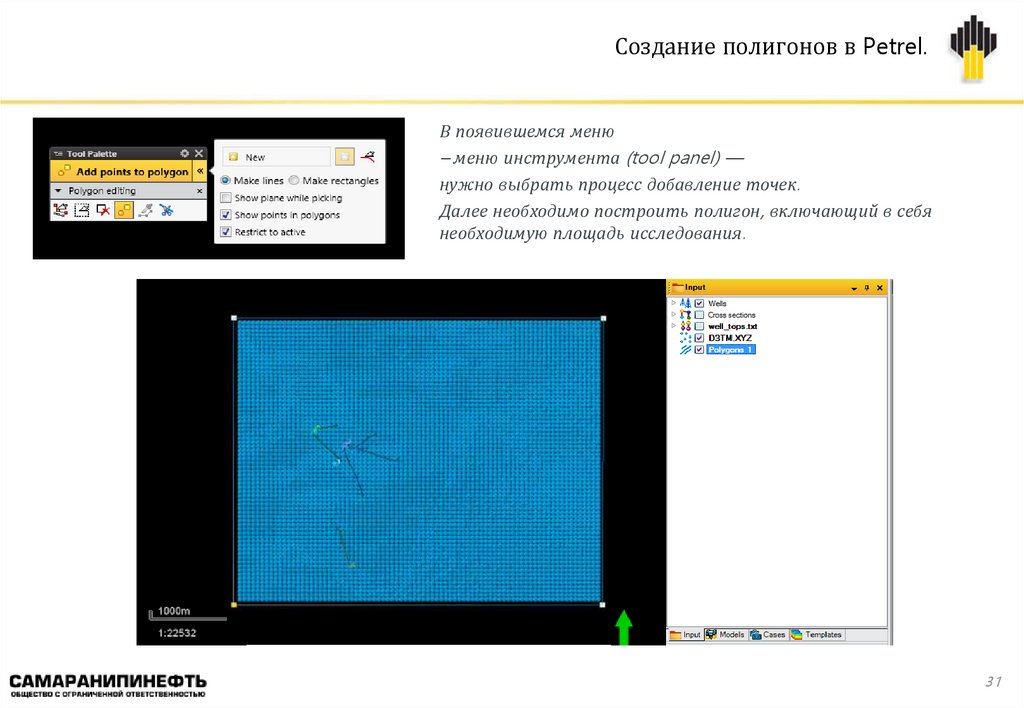Screen dimensions: 1024x708
Task: Expand the well_tops.txt tree node
Action: click(673, 325)
